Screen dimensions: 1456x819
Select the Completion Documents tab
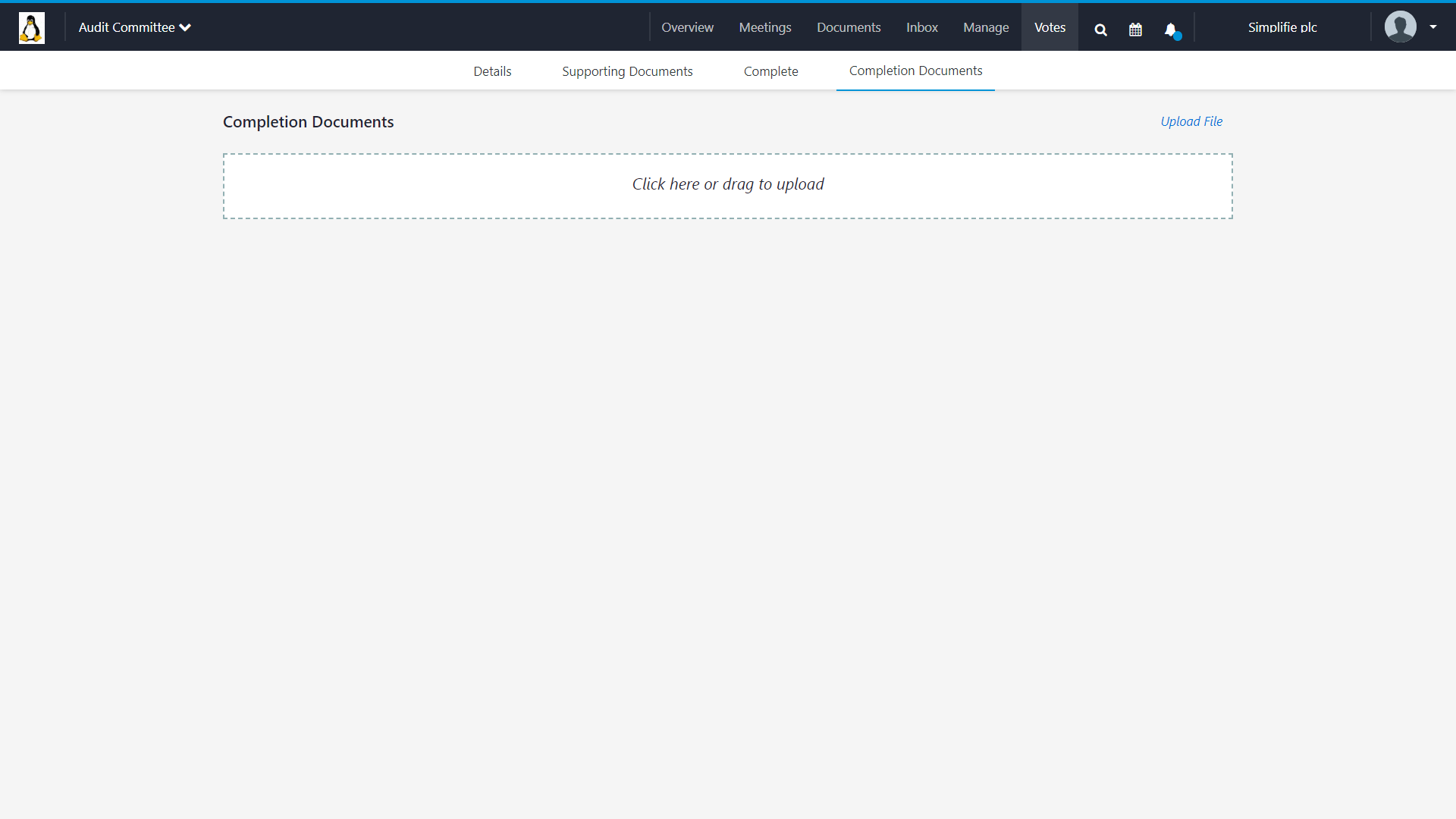click(x=915, y=71)
